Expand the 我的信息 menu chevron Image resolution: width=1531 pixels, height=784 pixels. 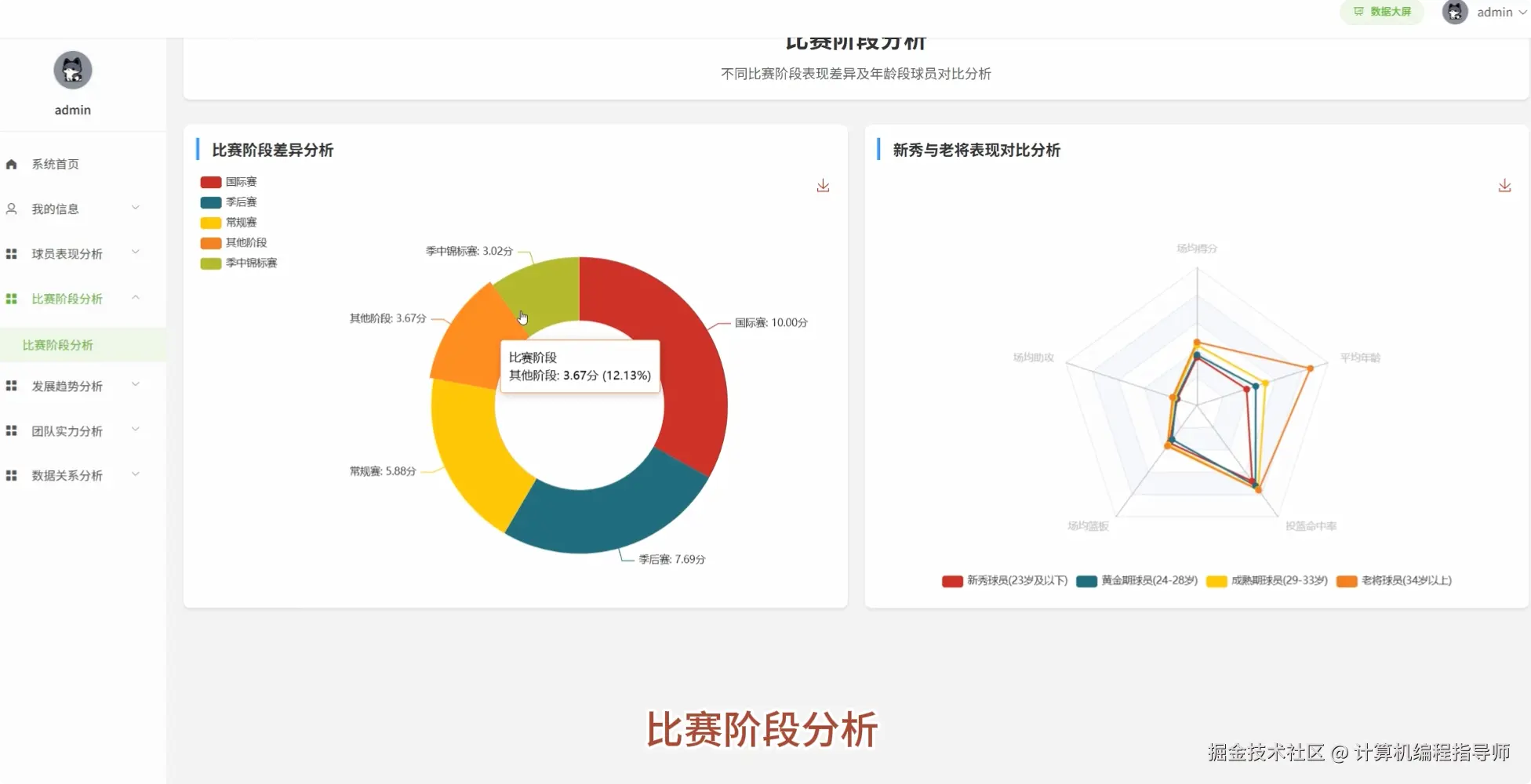[135, 208]
